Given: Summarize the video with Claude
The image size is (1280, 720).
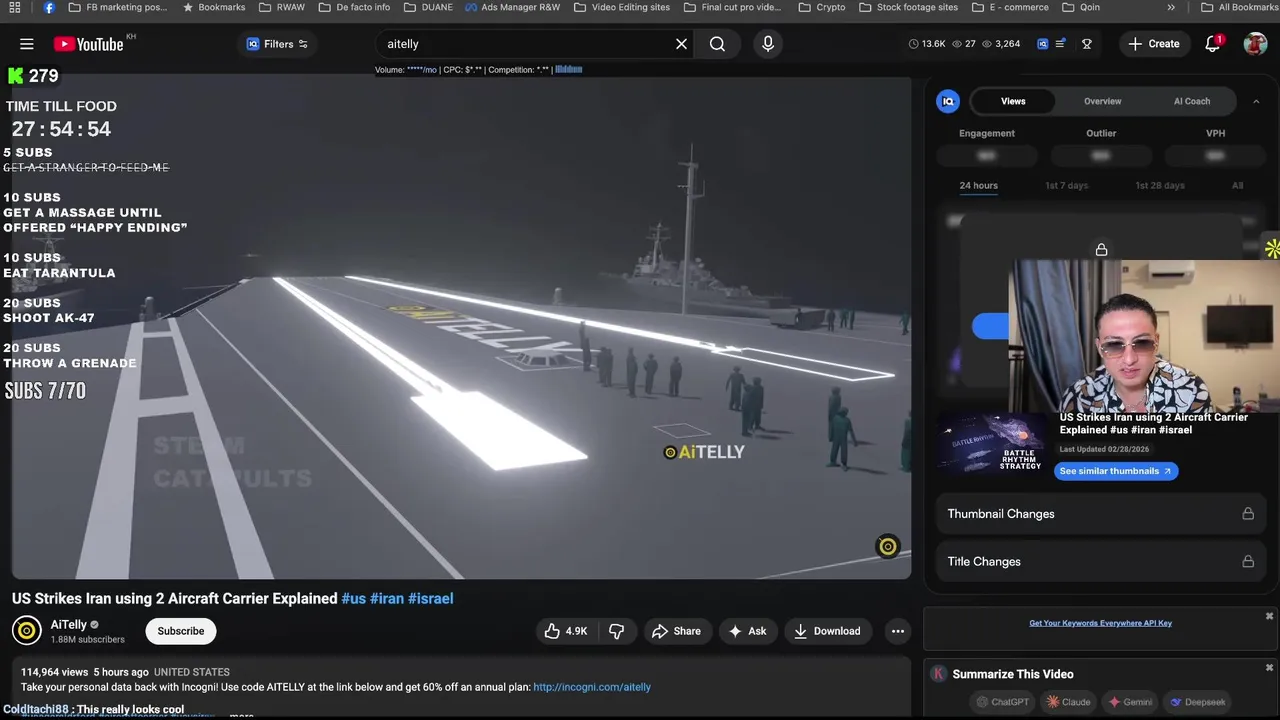Looking at the screenshot, I should pyautogui.click(x=1069, y=702).
